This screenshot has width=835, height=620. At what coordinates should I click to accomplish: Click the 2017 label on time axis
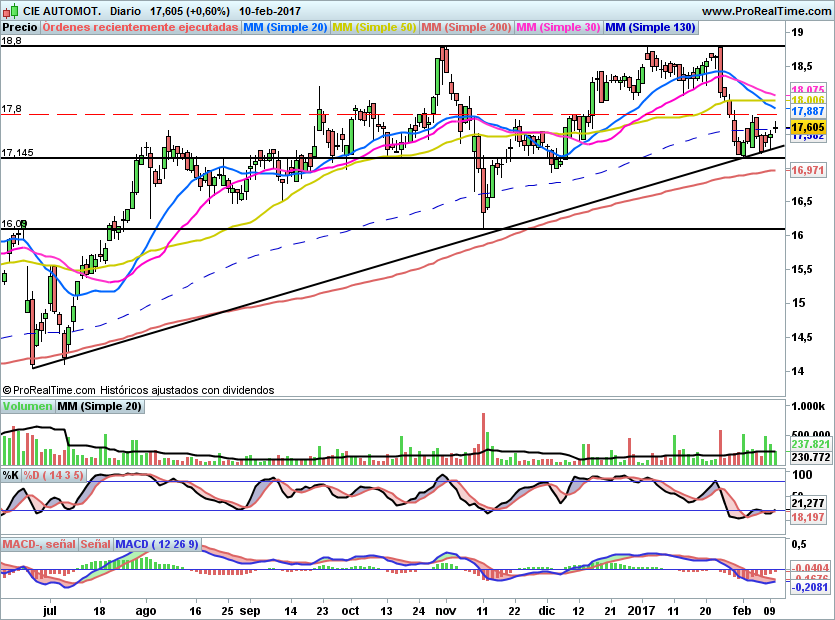click(x=641, y=611)
